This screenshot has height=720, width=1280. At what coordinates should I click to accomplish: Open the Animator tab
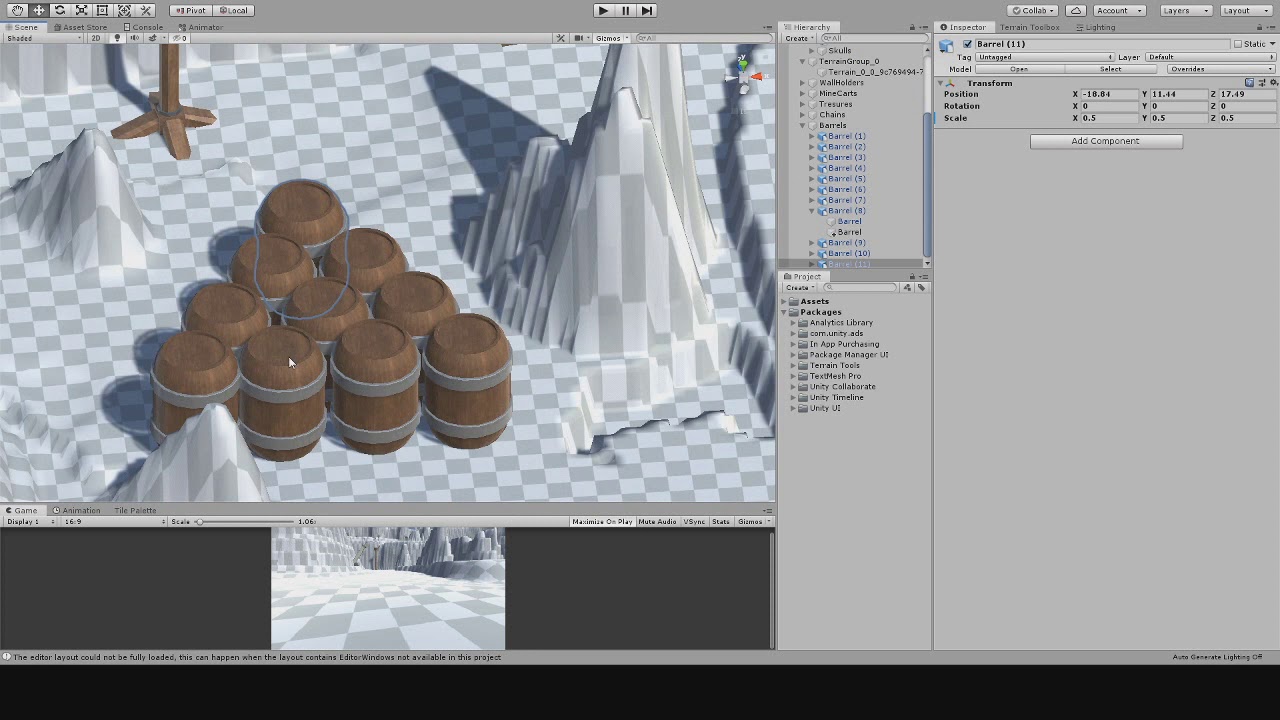point(200,27)
